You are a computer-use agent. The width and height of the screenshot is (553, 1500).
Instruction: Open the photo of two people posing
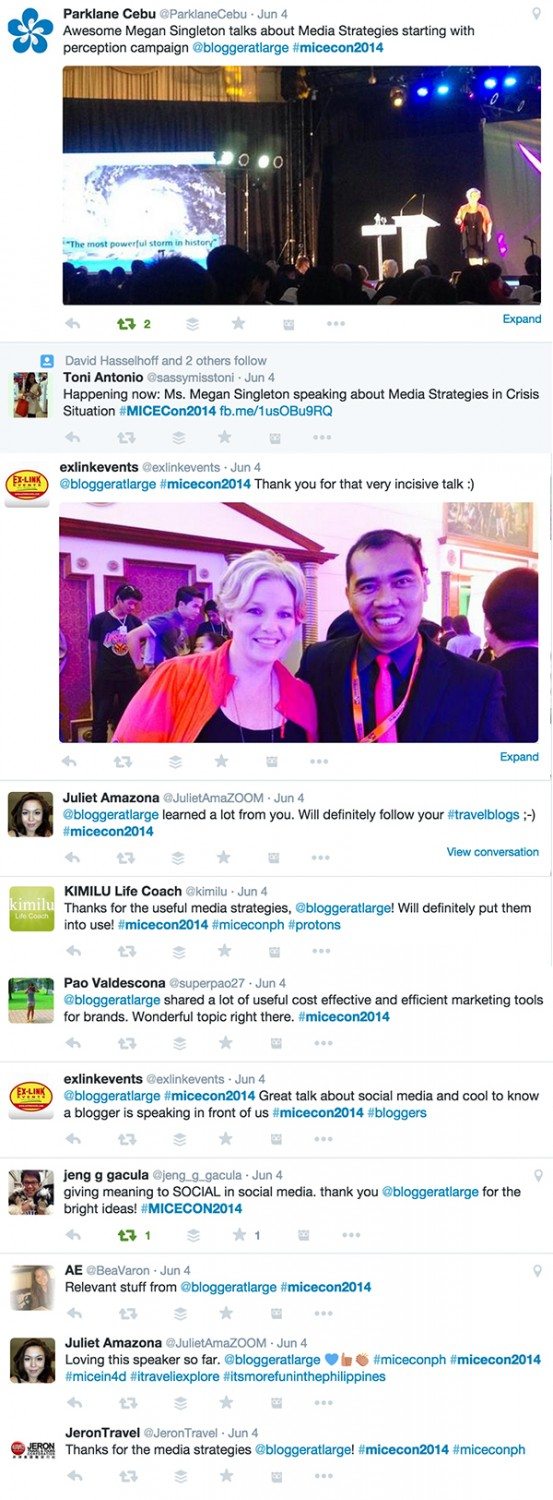point(299,622)
